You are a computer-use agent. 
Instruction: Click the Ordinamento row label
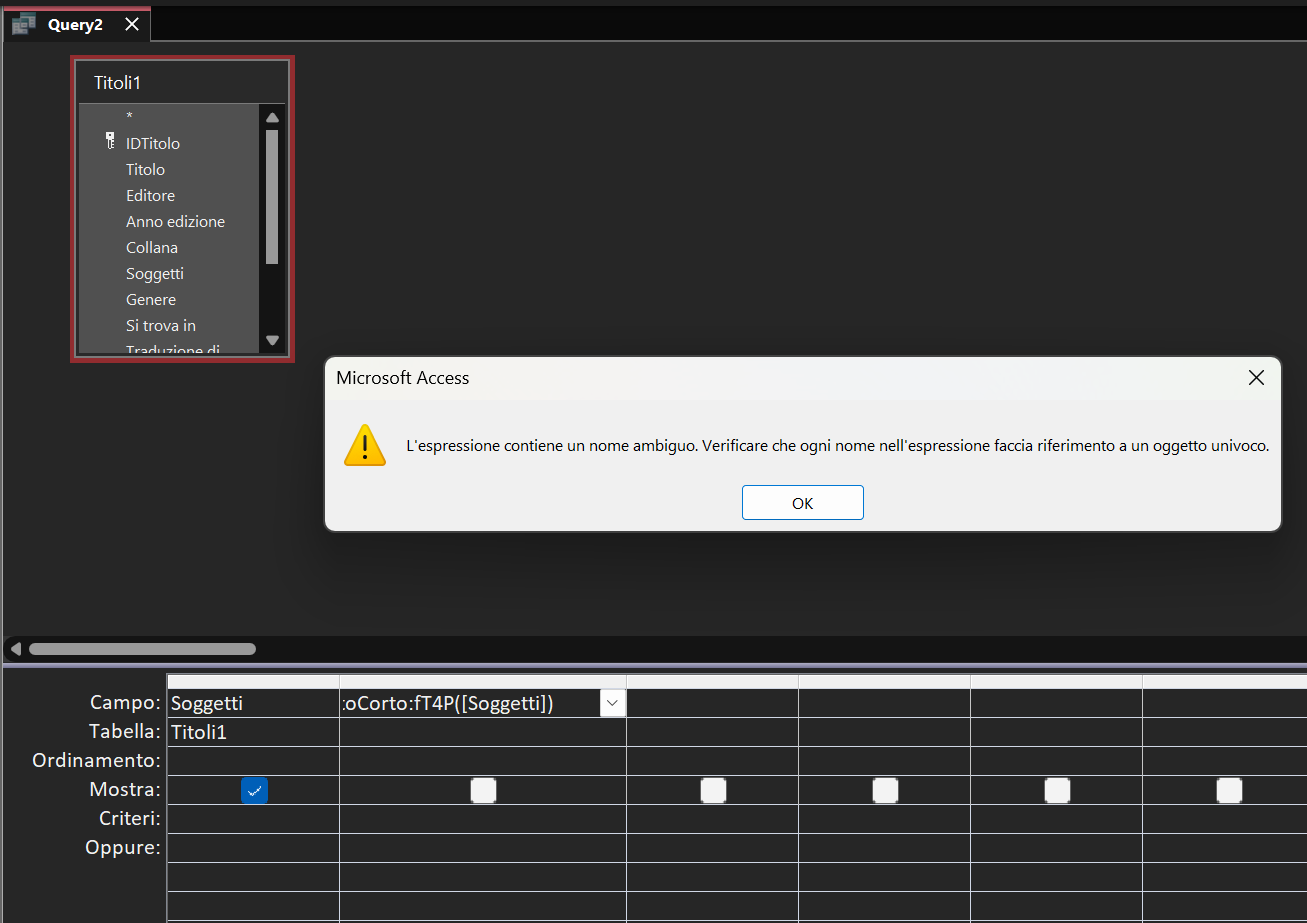(96, 761)
